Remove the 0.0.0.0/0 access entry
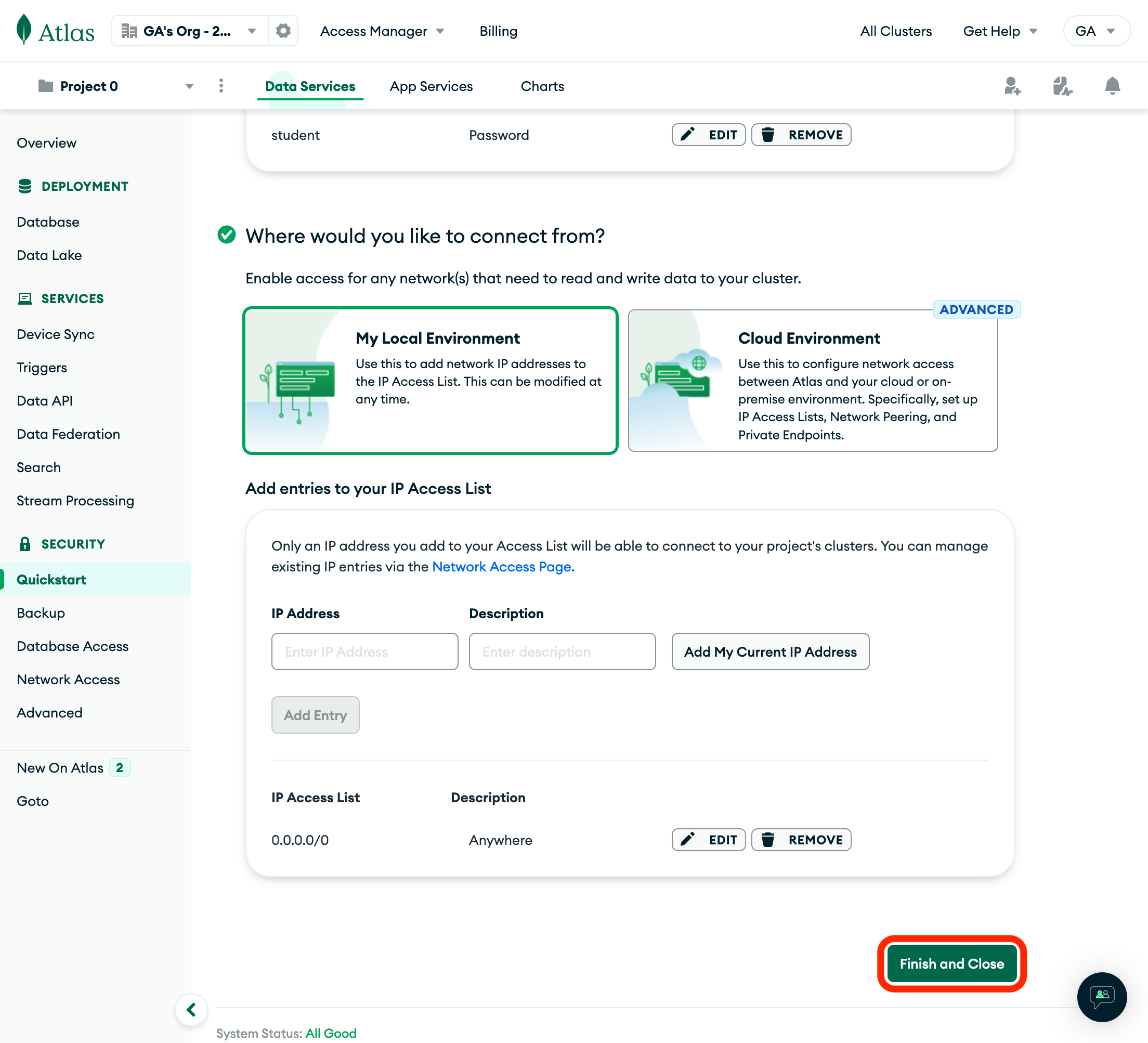The width and height of the screenshot is (1148, 1043). 801,840
